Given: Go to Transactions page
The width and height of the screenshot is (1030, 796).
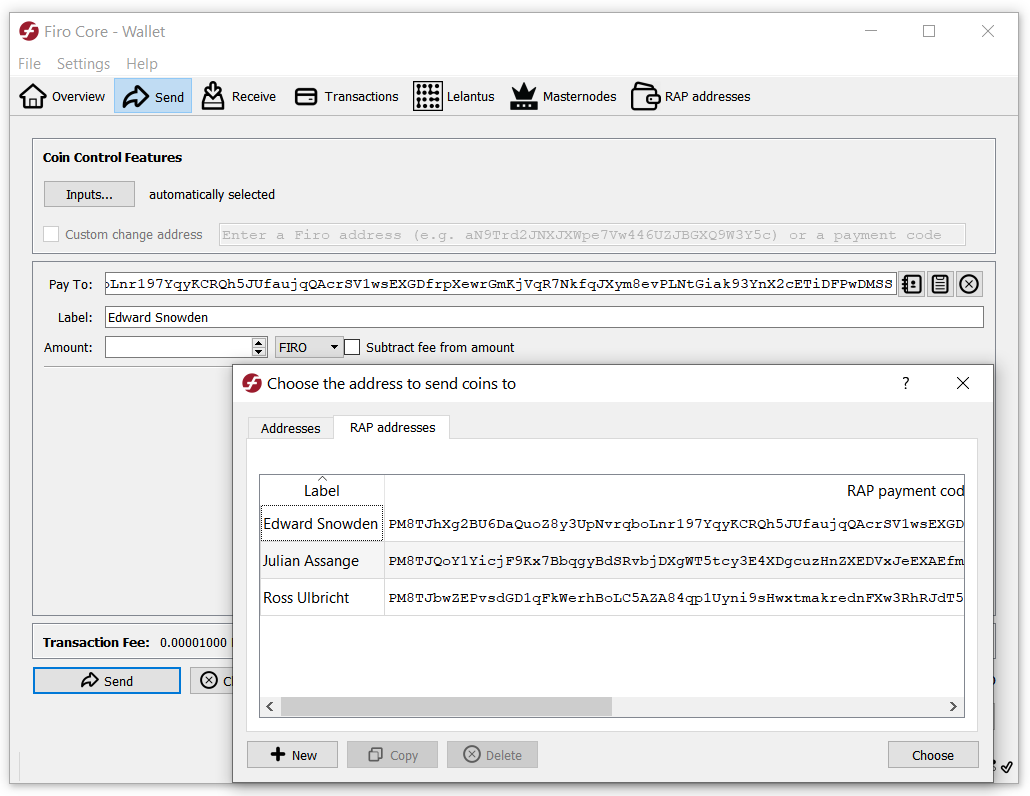Looking at the screenshot, I should click(346, 97).
